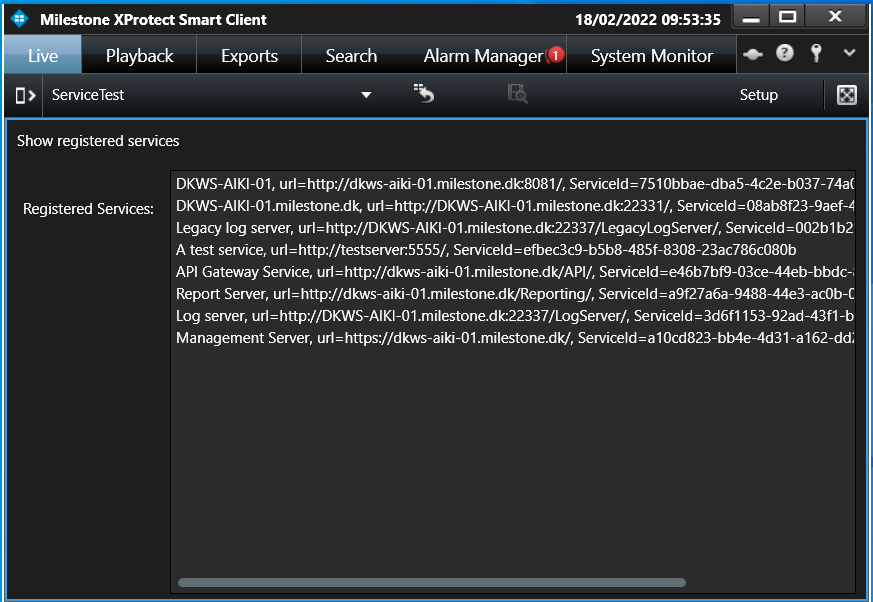Select the DKWS-AIKI-01.milestone.dk 22331 service row
The height and width of the screenshot is (602, 873).
click(513, 206)
